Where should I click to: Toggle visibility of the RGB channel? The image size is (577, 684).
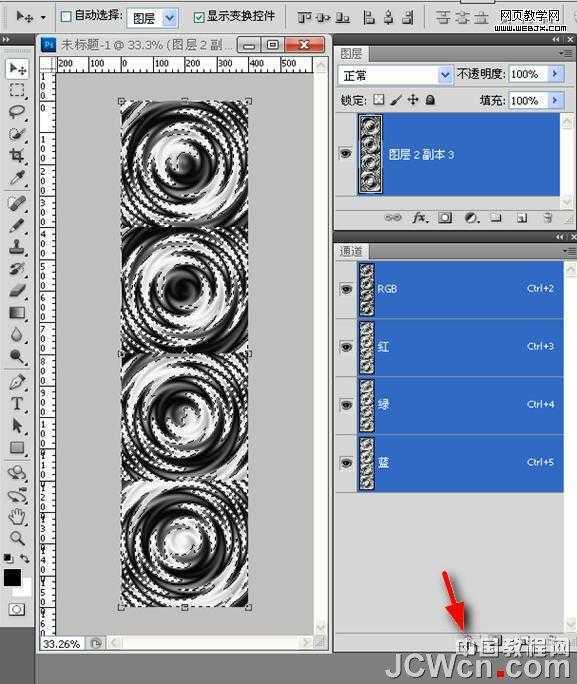[346, 289]
